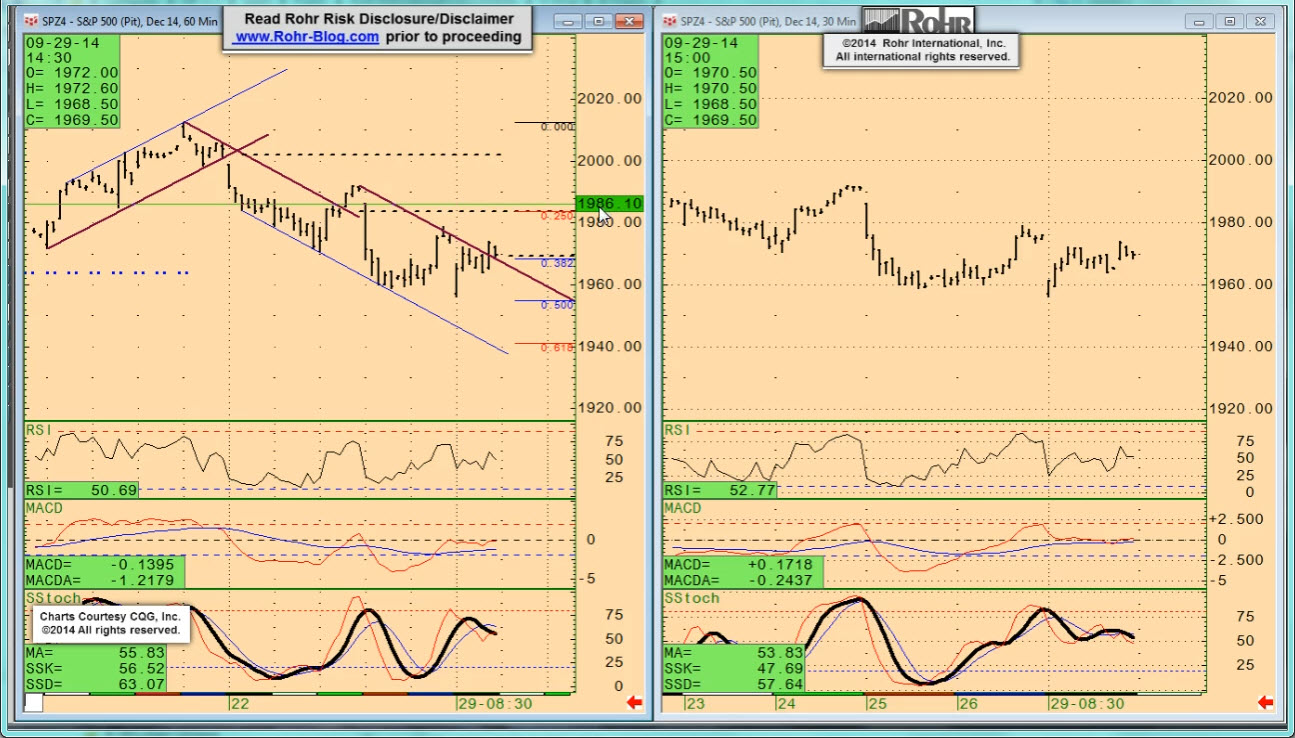Open the www.Rohr-Blog.com link
The height and width of the screenshot is (738, 1295).
point(305,37)
